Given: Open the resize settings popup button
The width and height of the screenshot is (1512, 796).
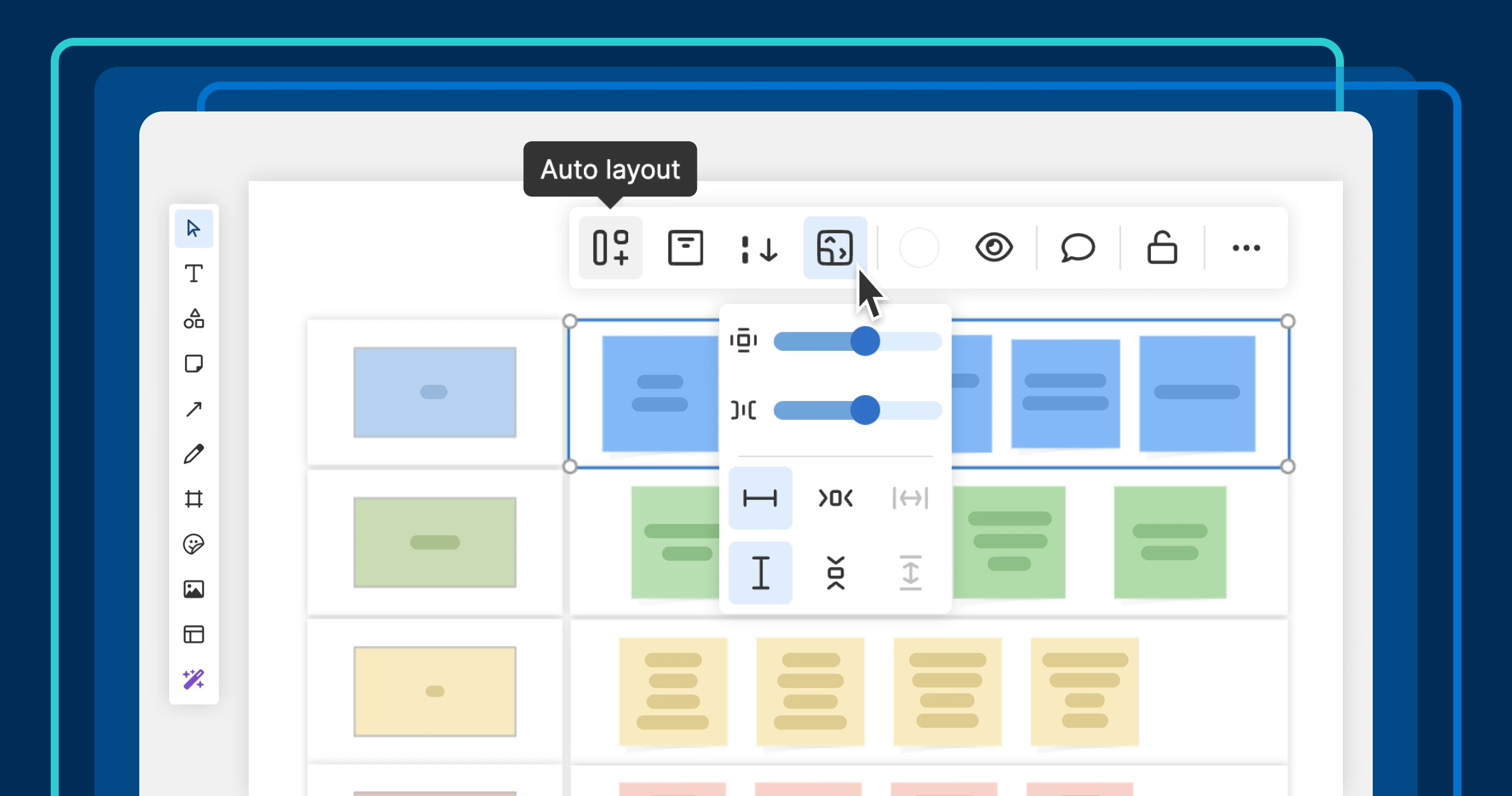Looking at the screenshot, I should point(835,248).
